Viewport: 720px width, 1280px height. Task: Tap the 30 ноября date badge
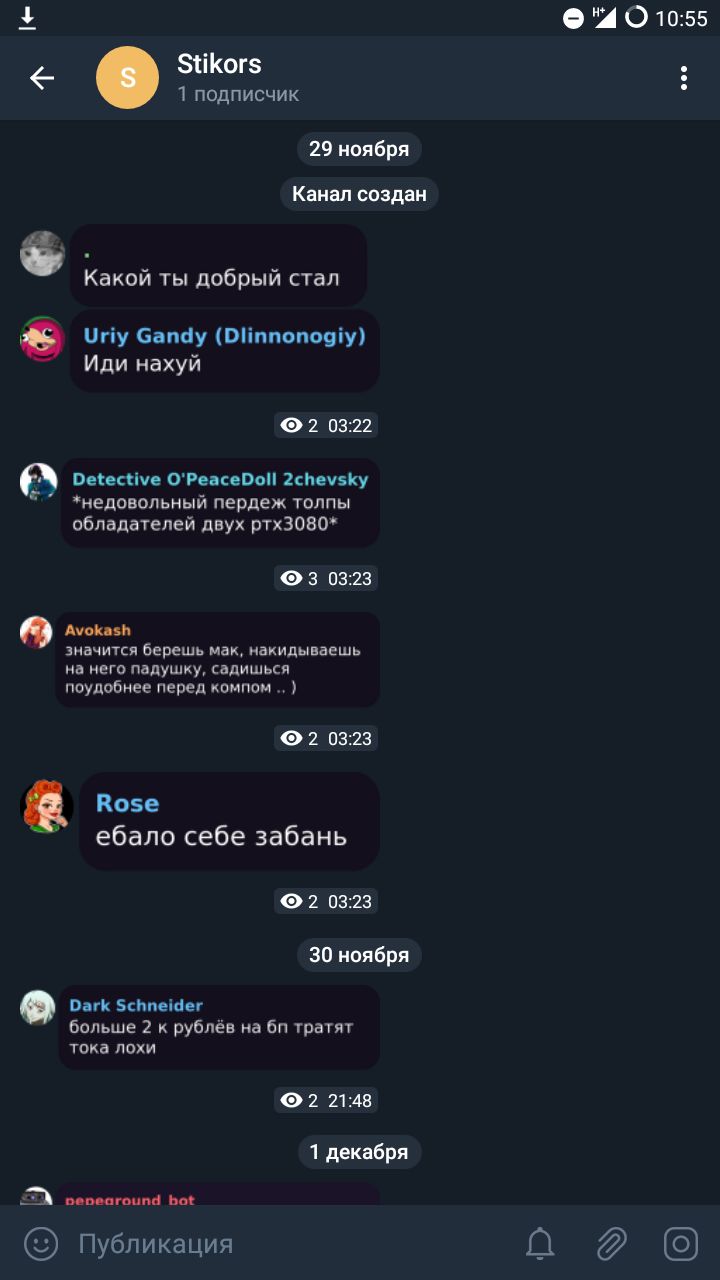[359, 955]
